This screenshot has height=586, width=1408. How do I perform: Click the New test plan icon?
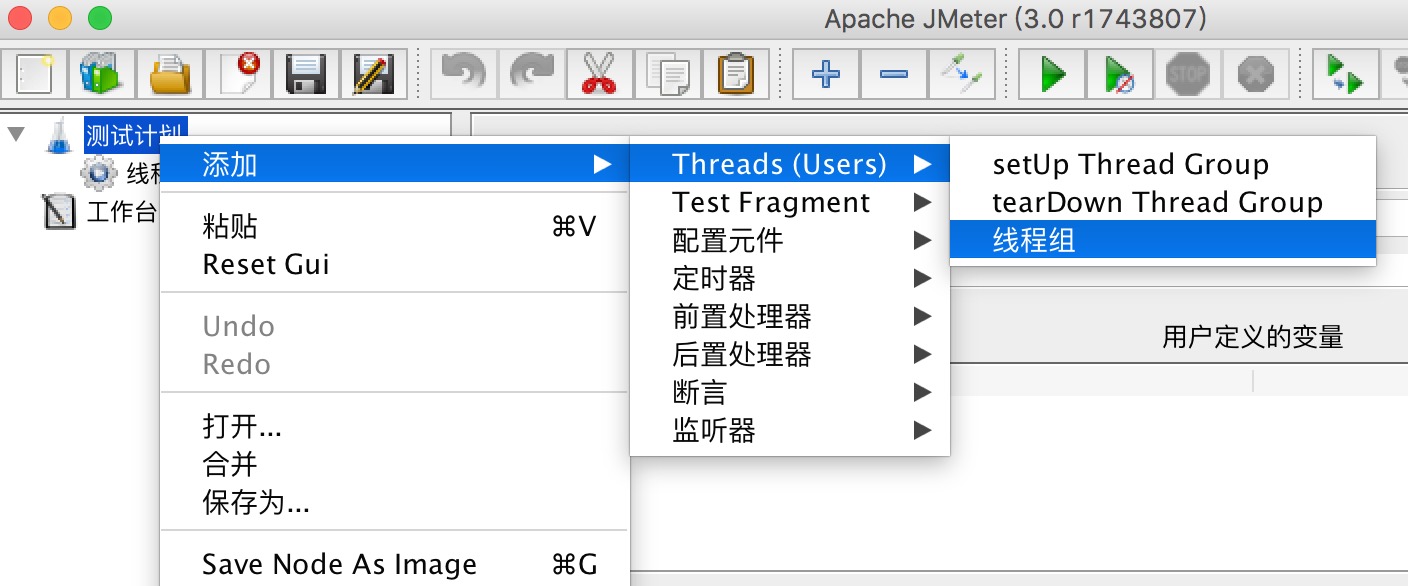pos(34,74)
